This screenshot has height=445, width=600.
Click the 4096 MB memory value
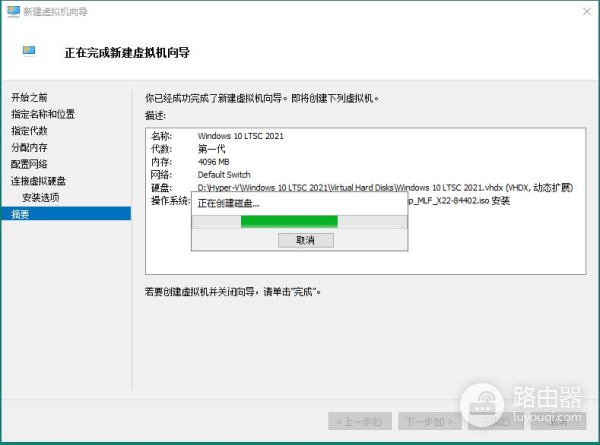click(x=214, y=162)
